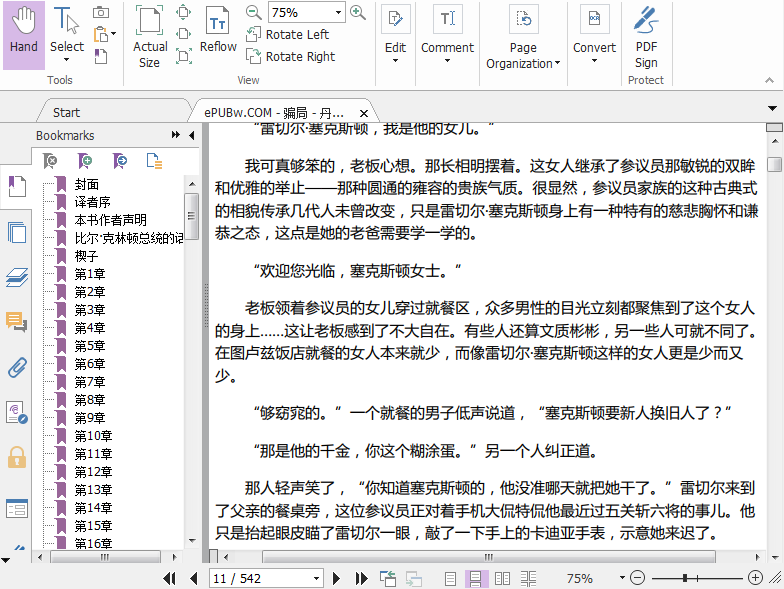Switch to facing pages view

click(502, 578)
